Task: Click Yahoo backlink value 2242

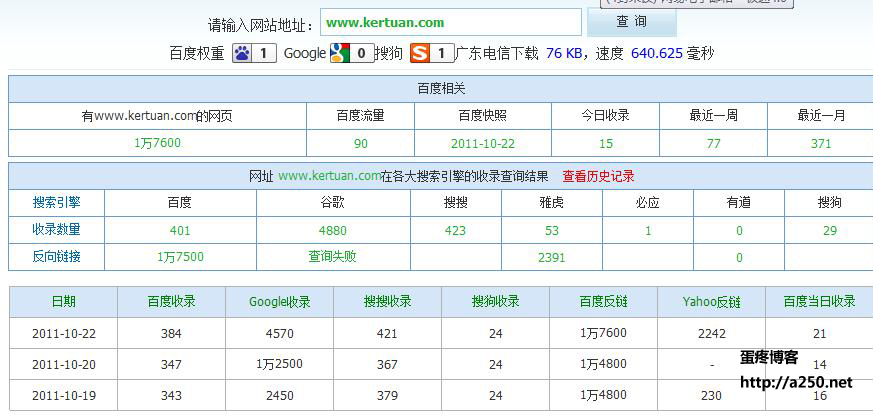Action: tap(712, 334)
